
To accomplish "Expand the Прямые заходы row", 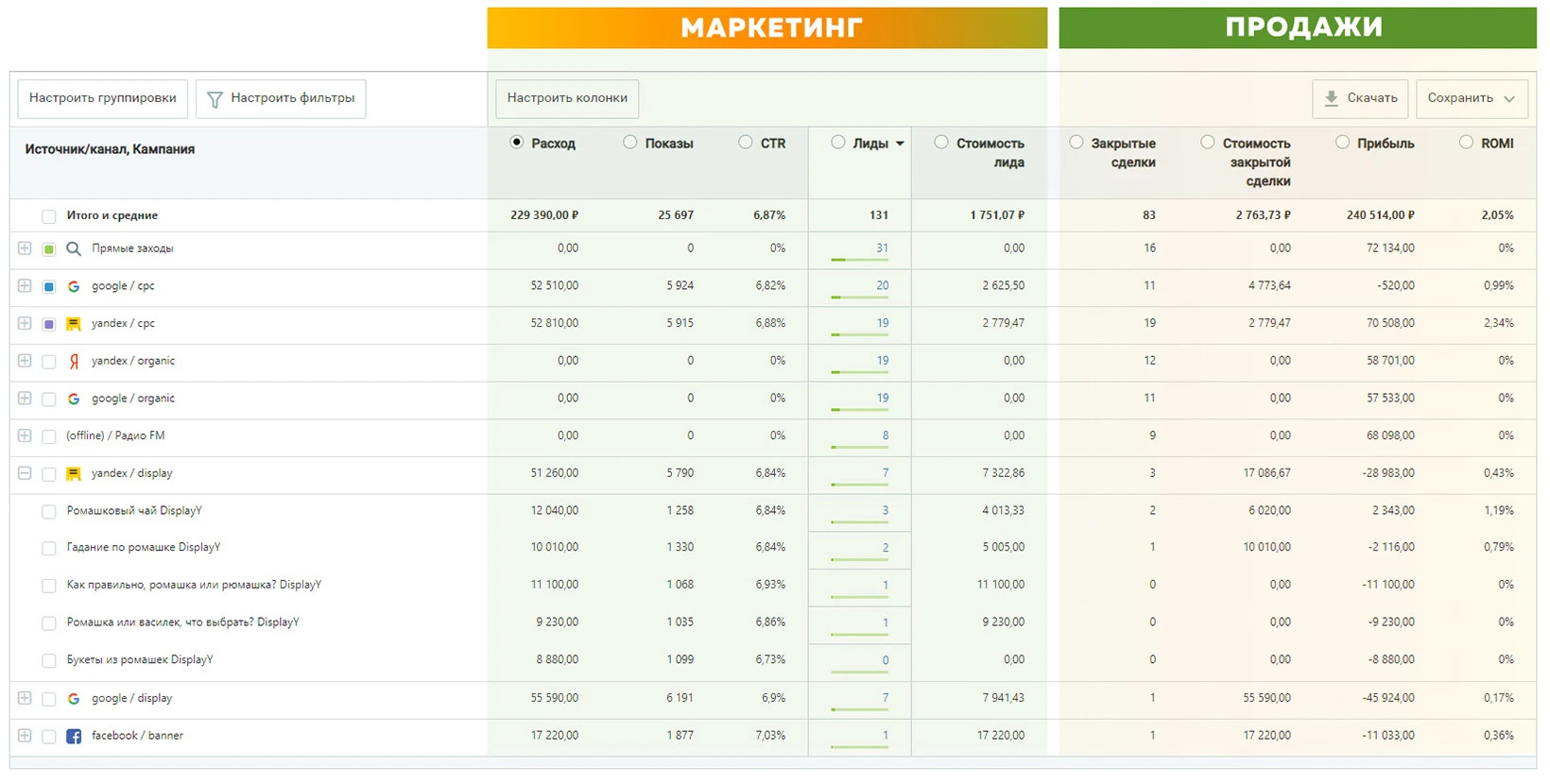I will pos(25,248).
